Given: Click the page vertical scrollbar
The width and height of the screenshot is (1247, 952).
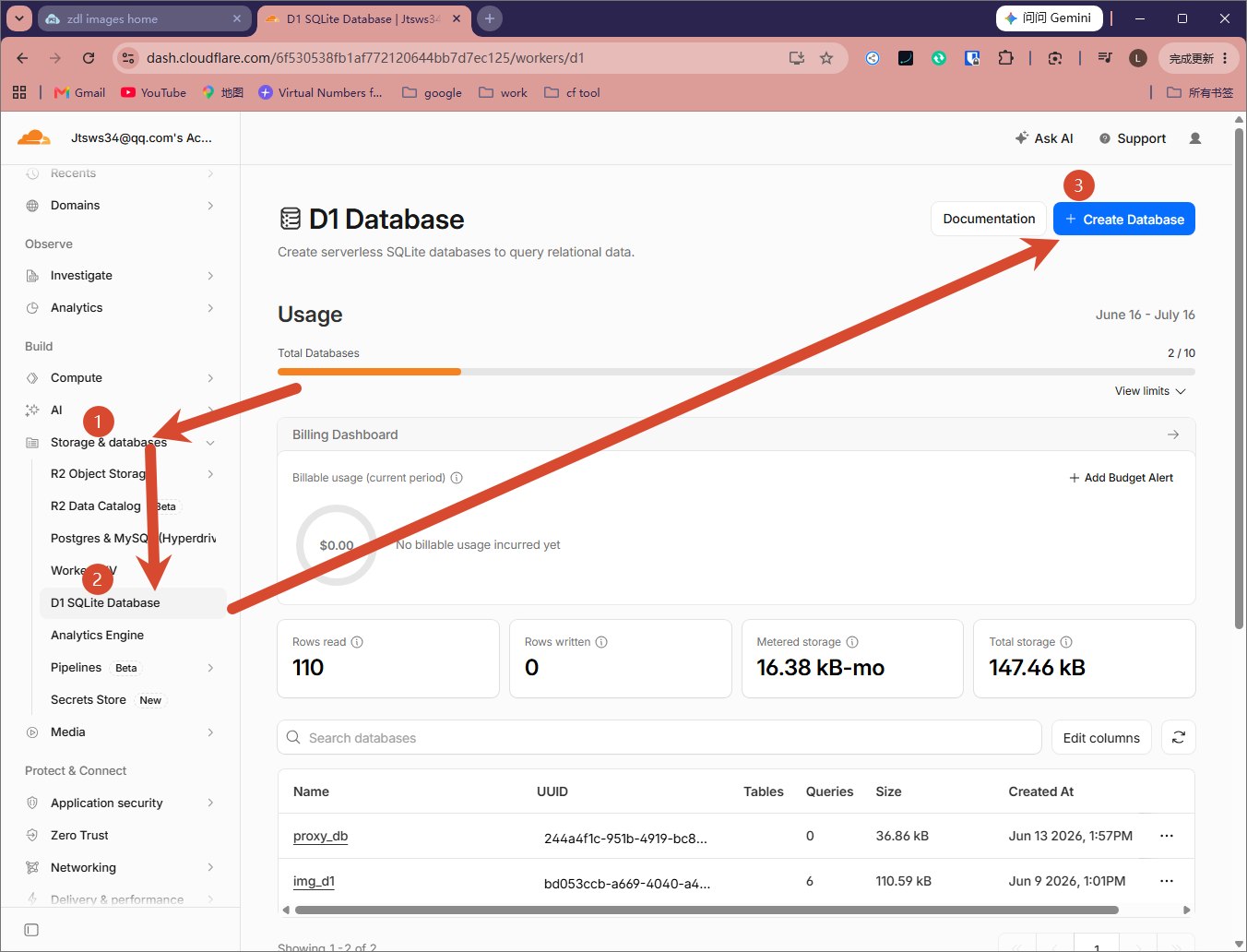Looking at the screenshot, I should pos(1239,378).
